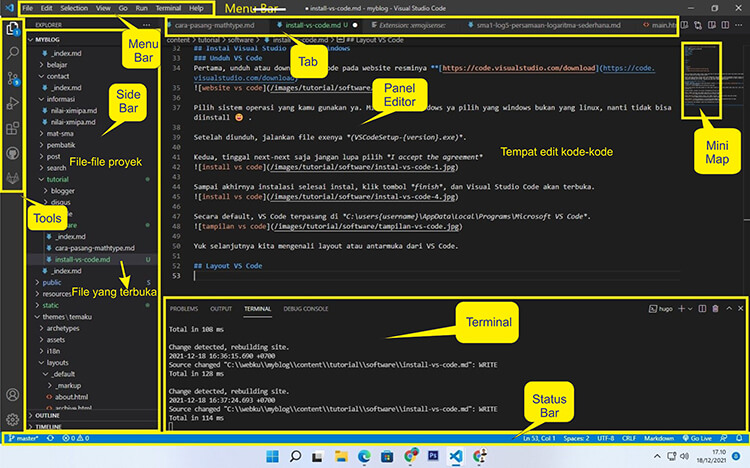750x468 pixels.
Task: Open Windows Start menu
Action: click(x=272, y=457)
